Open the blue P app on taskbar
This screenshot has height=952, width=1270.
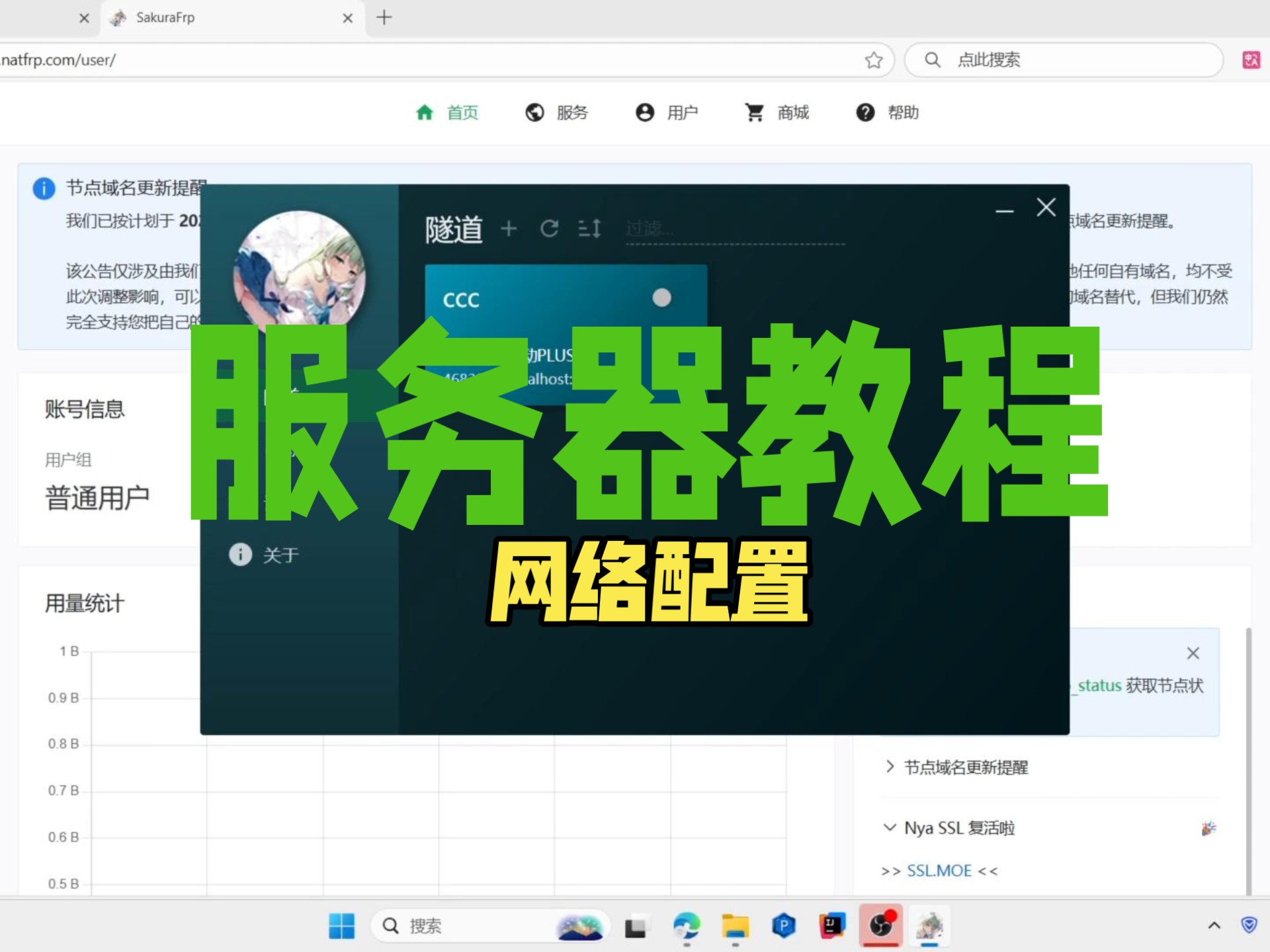(783, 926)
